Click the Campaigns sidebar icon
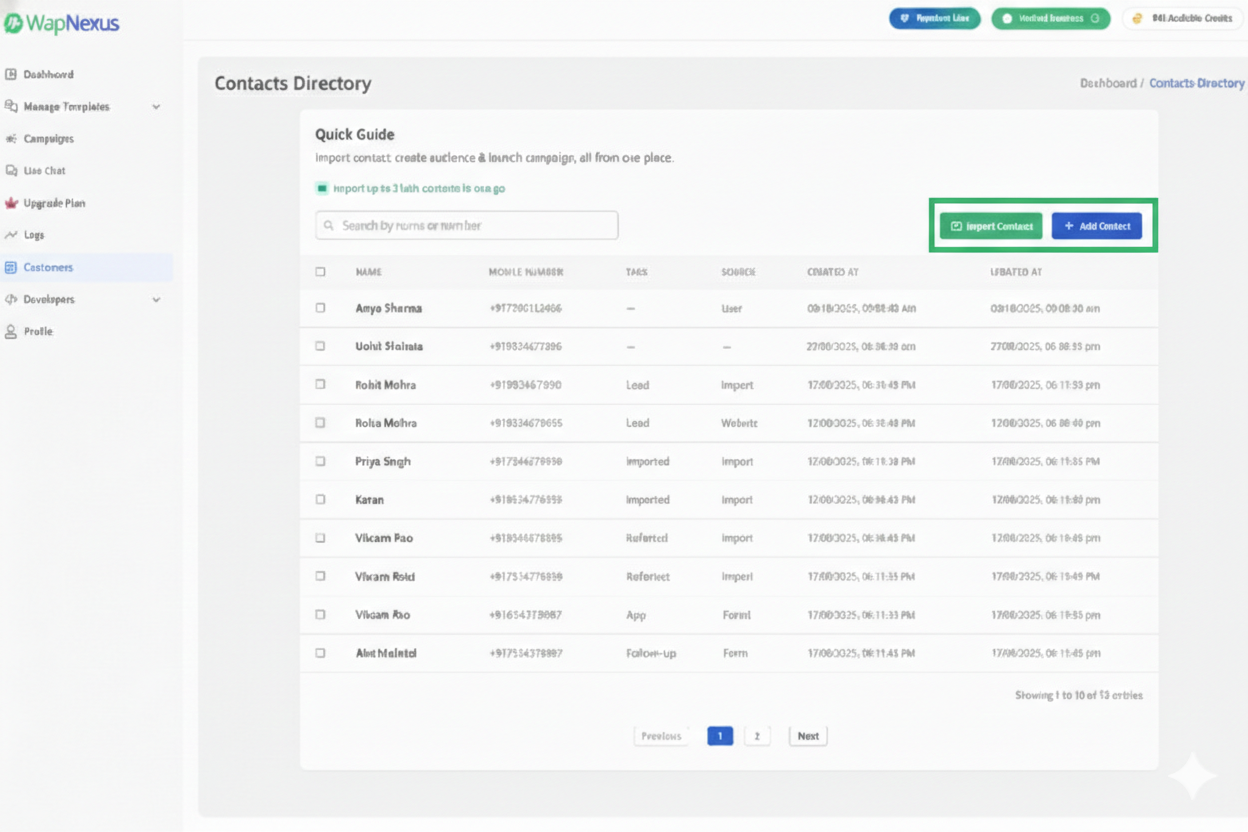 tap(11, 139)
